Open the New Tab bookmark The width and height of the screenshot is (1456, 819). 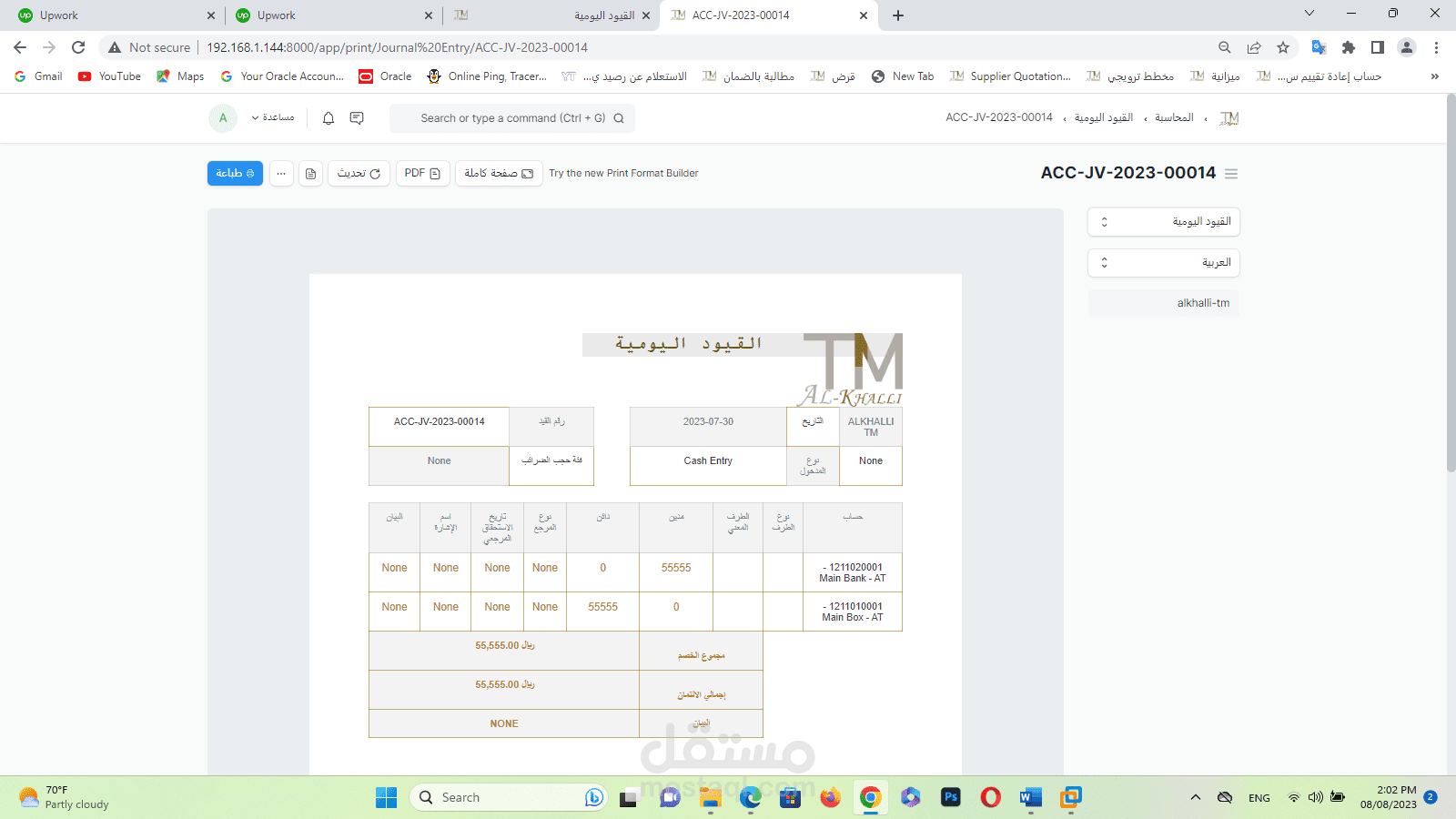[x=903, y=76]
